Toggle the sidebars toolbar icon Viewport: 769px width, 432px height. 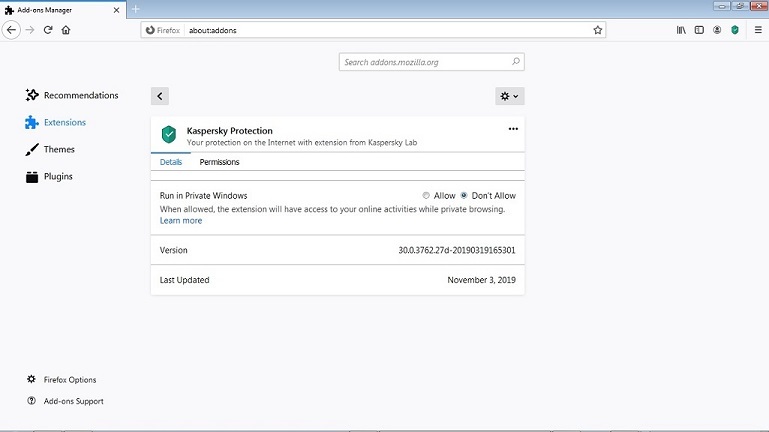pyautogui.click(x=699, y=30)
